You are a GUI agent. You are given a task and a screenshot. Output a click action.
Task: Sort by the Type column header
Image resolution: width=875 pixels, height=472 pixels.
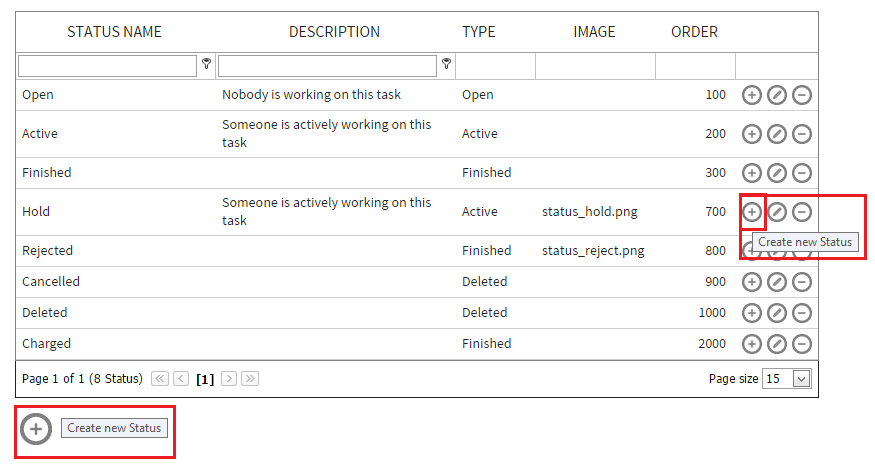(478, 32)
